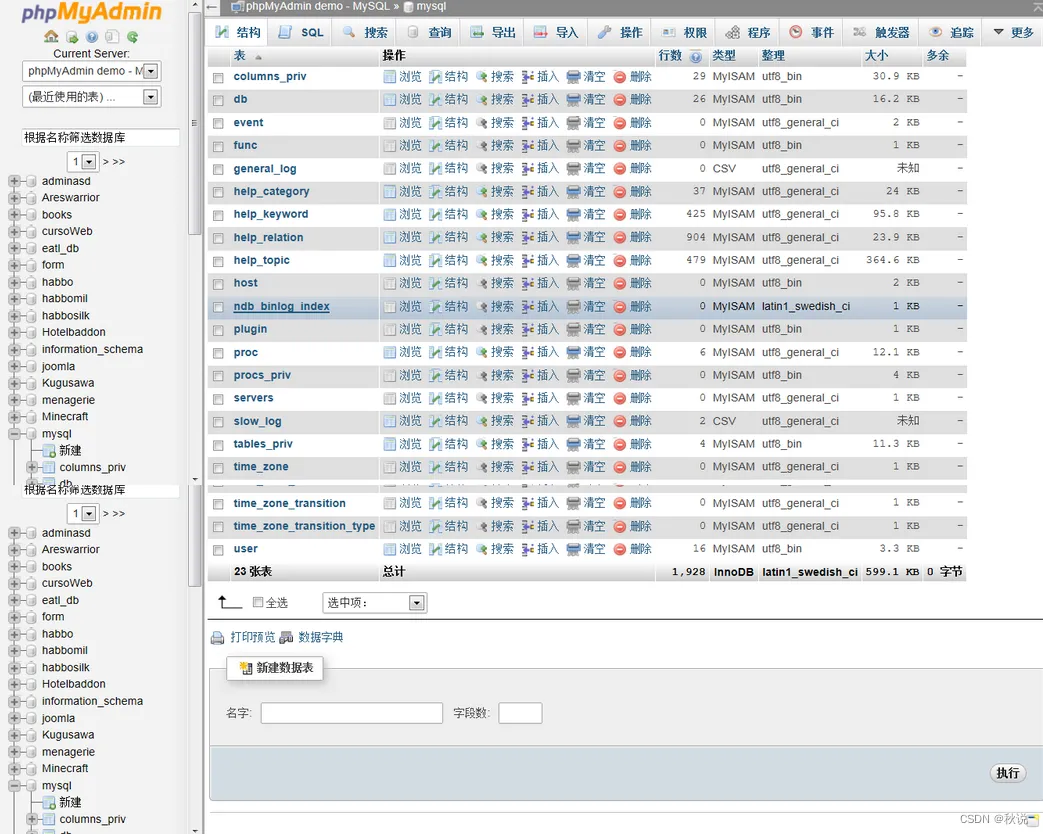
Task: Switch to the Structure tab
Action: [x=238, y=33]
